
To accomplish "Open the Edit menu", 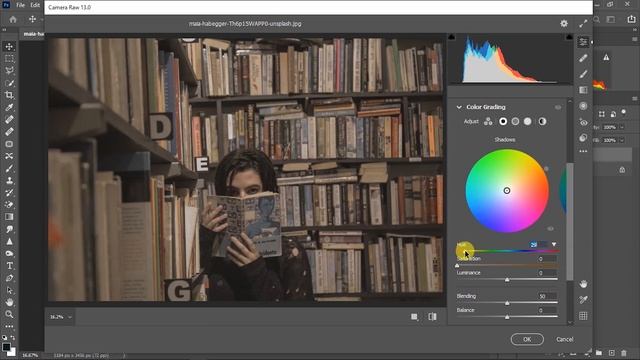I will [x=35, y=5].
